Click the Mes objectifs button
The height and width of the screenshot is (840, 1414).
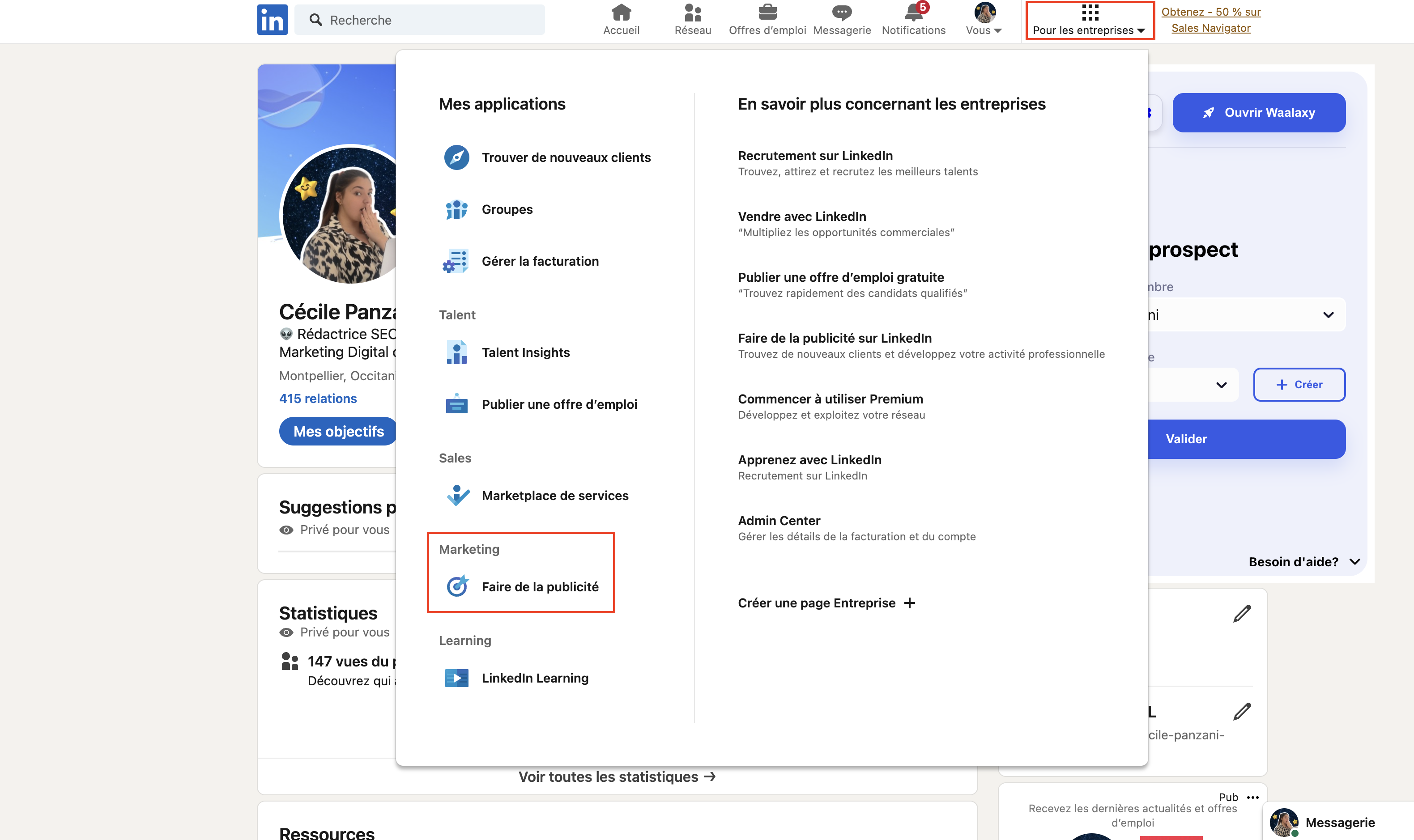tap(338, 431)
